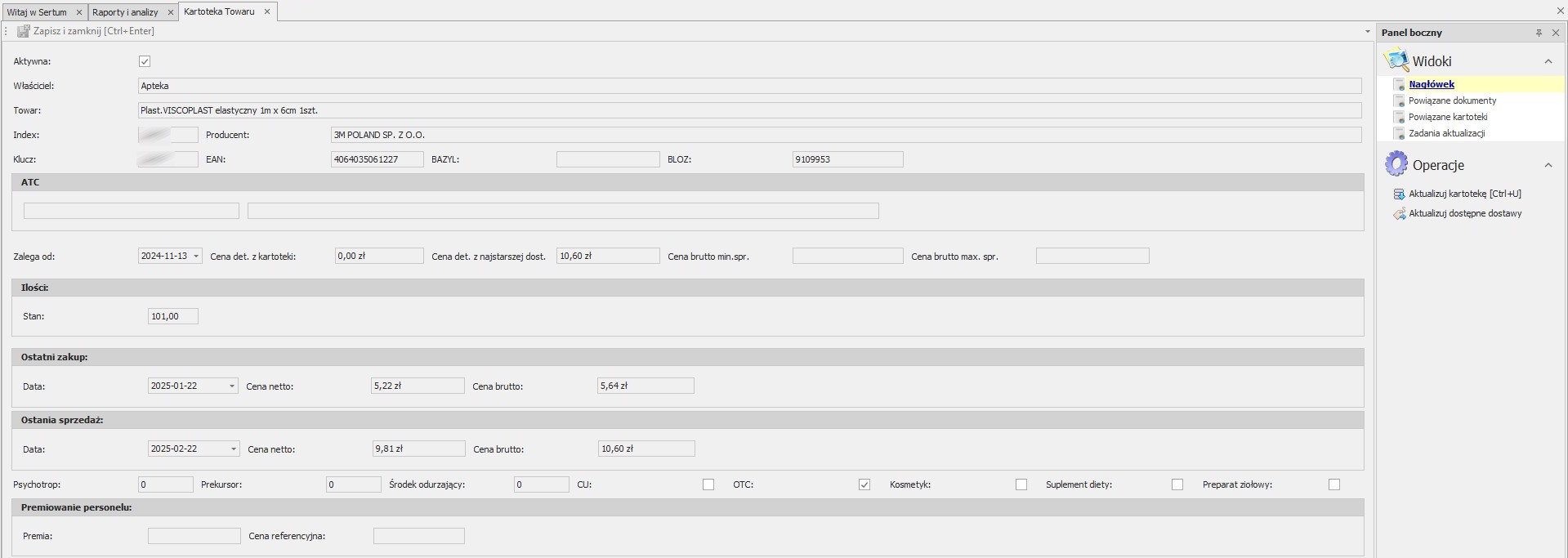Screen dimensions: 1568x558
Task: Click the save icon beside Zapisz i zamknij
Action: click(x=24, y=31)
